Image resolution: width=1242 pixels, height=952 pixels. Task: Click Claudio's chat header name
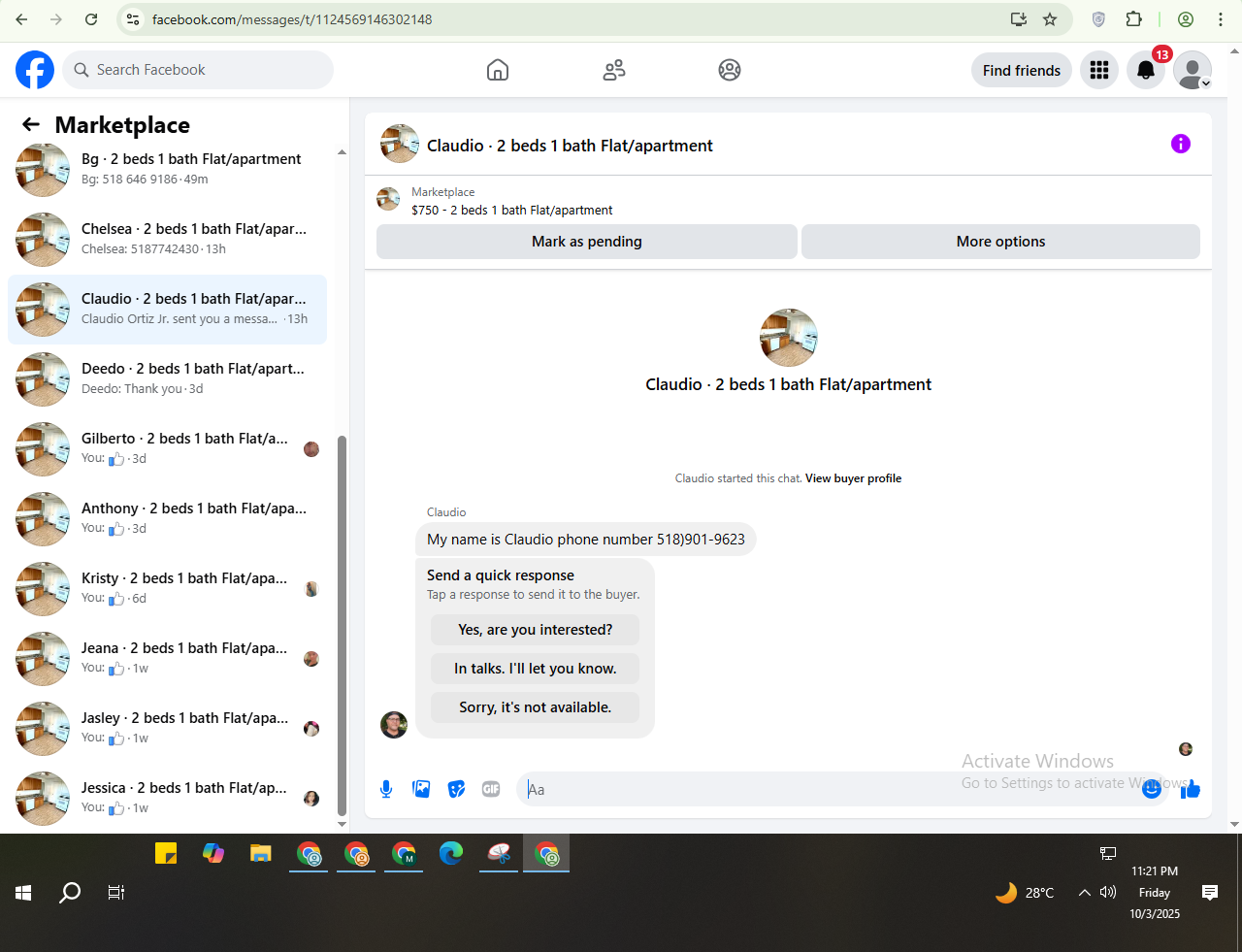(570, 146)
